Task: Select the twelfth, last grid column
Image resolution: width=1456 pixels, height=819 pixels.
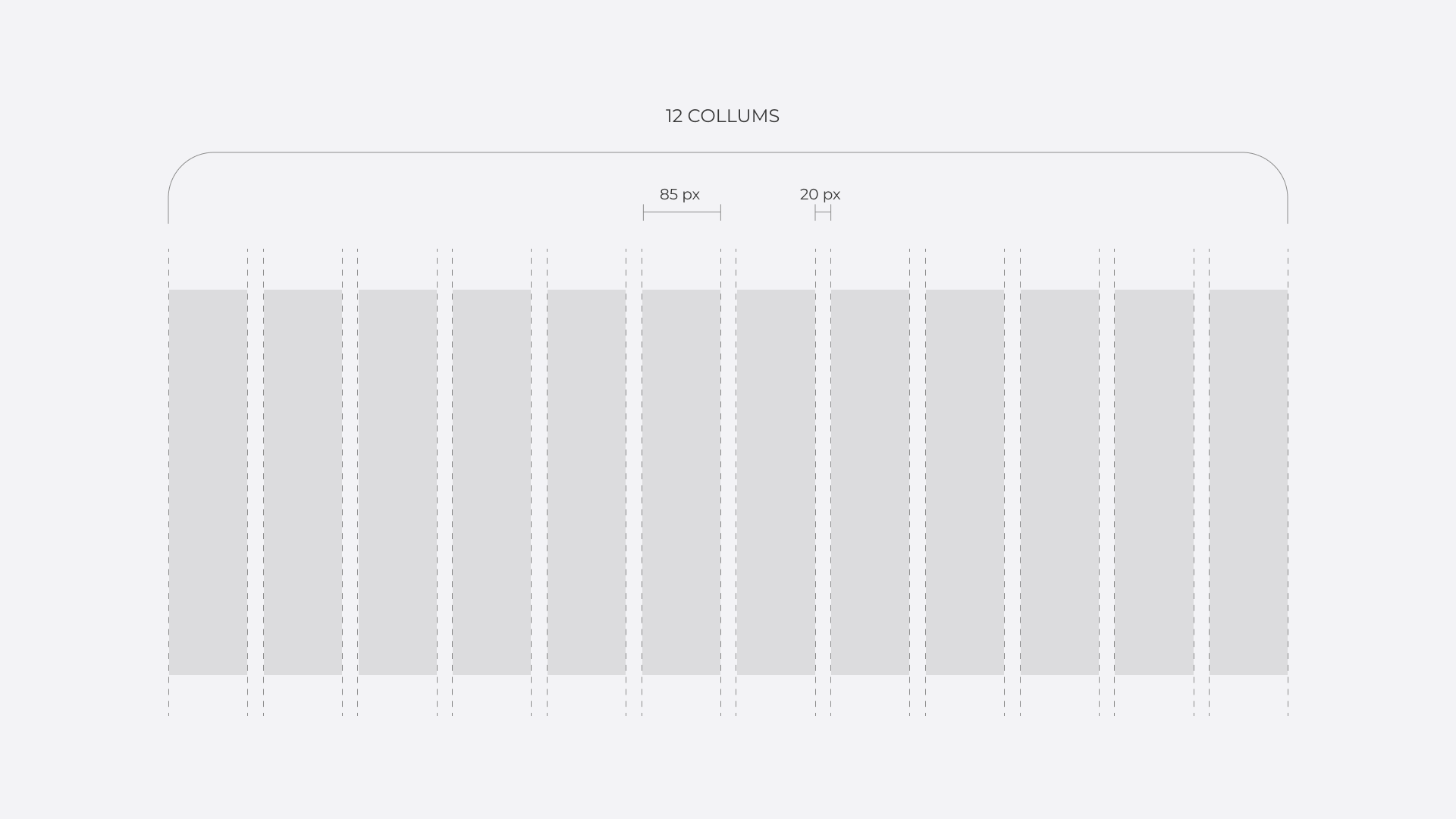Action: pos(1248,482)
